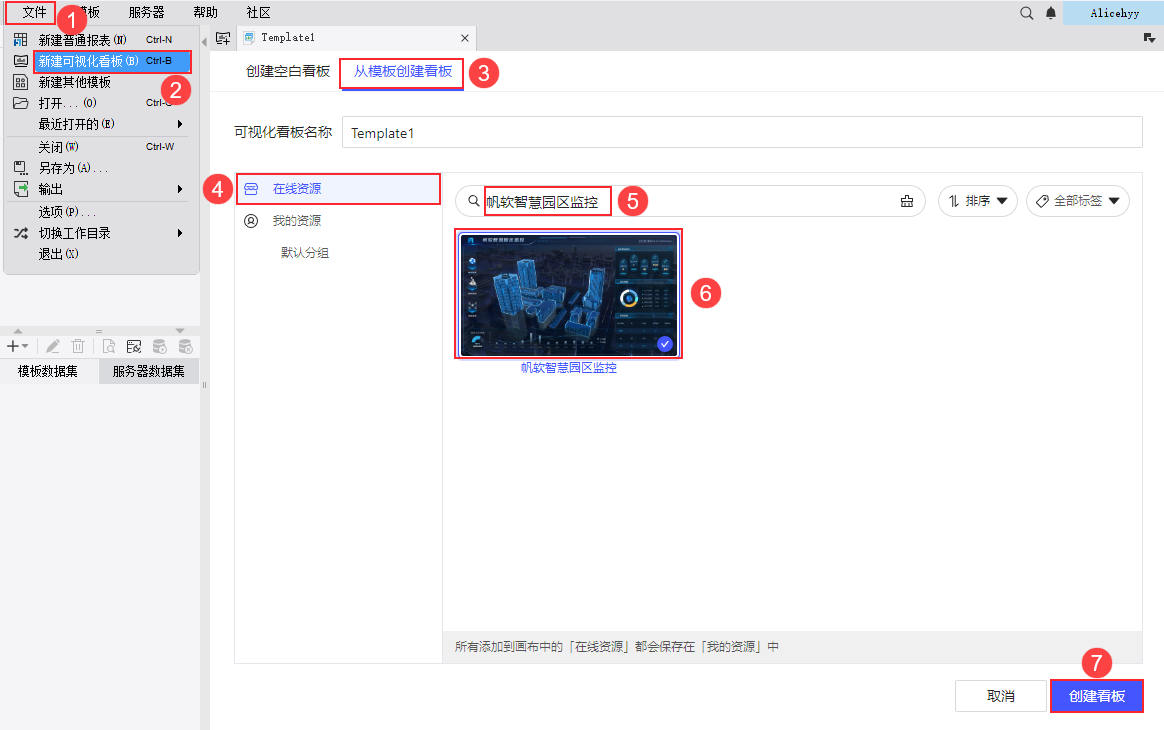
Task: Collapse the left panel arrow
Action: point(204,42)
